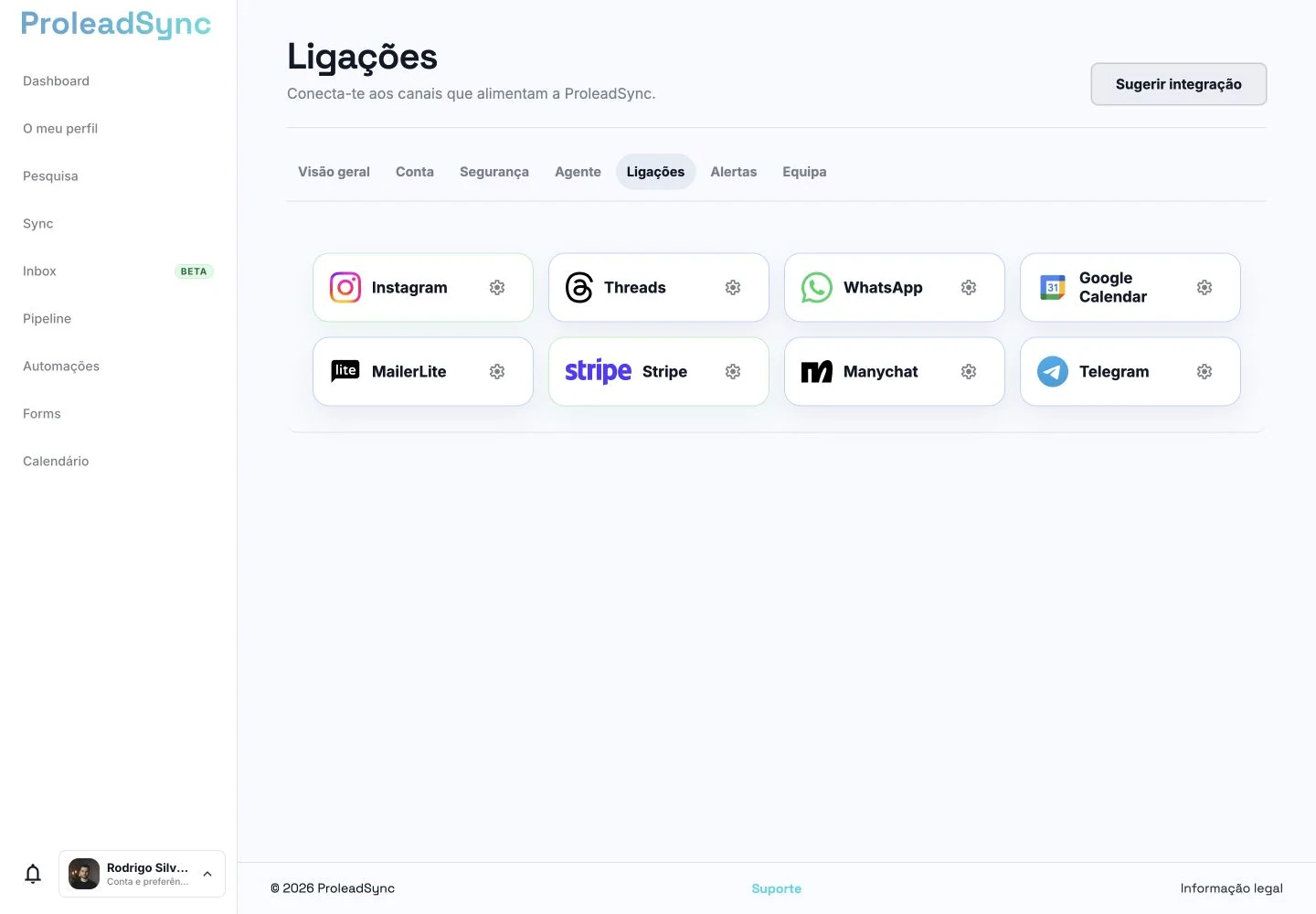Select the Ligações tab

click(x=655, y=172)
